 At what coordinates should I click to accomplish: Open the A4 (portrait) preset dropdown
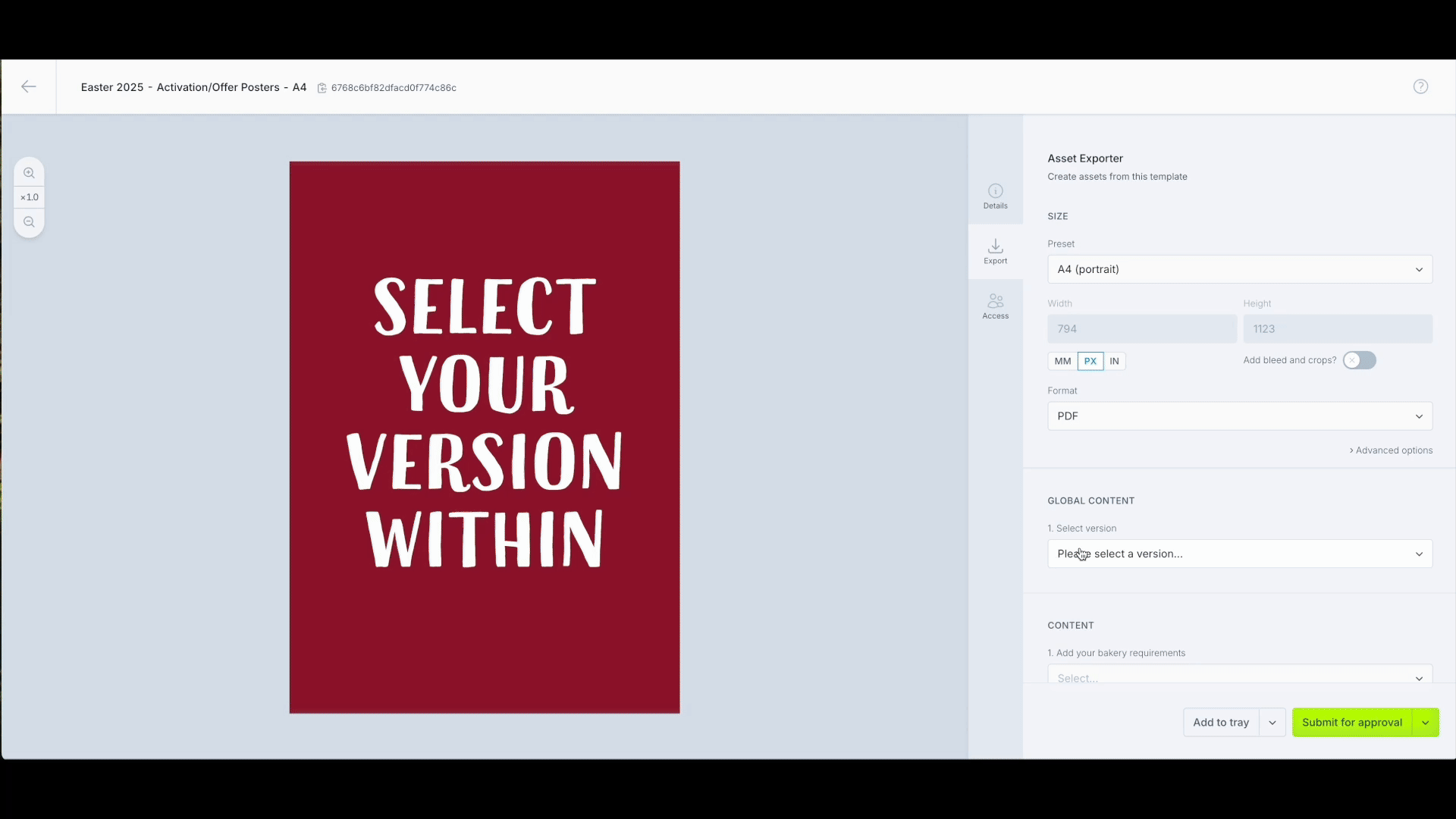click(x=1239, y=269)
